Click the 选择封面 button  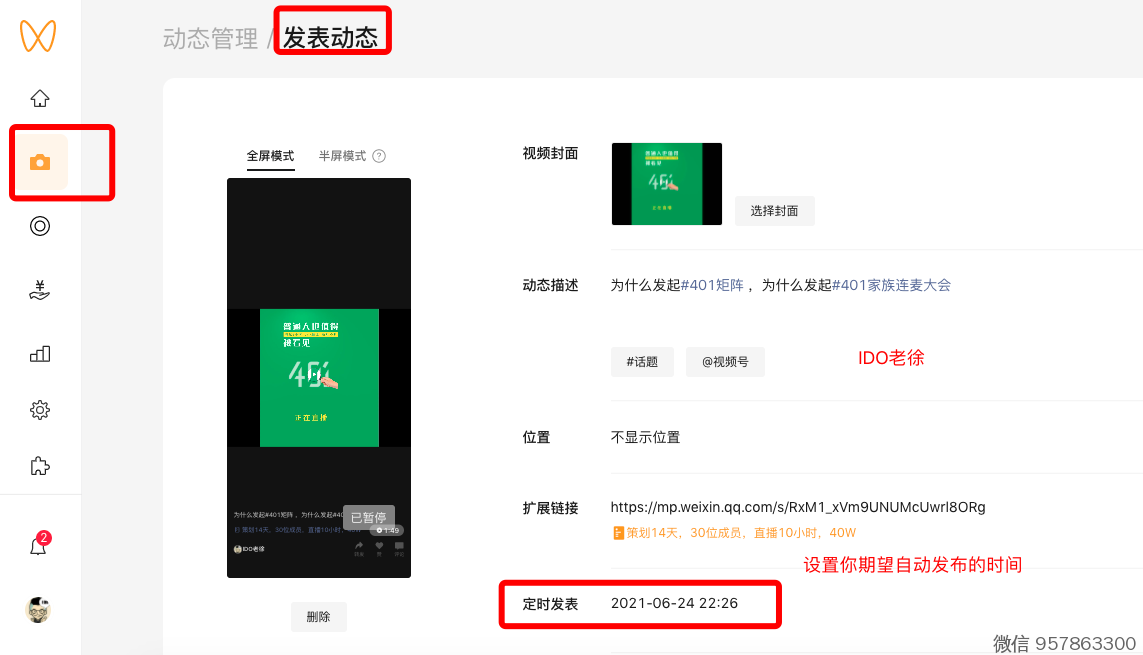click(x=774, y=211)
